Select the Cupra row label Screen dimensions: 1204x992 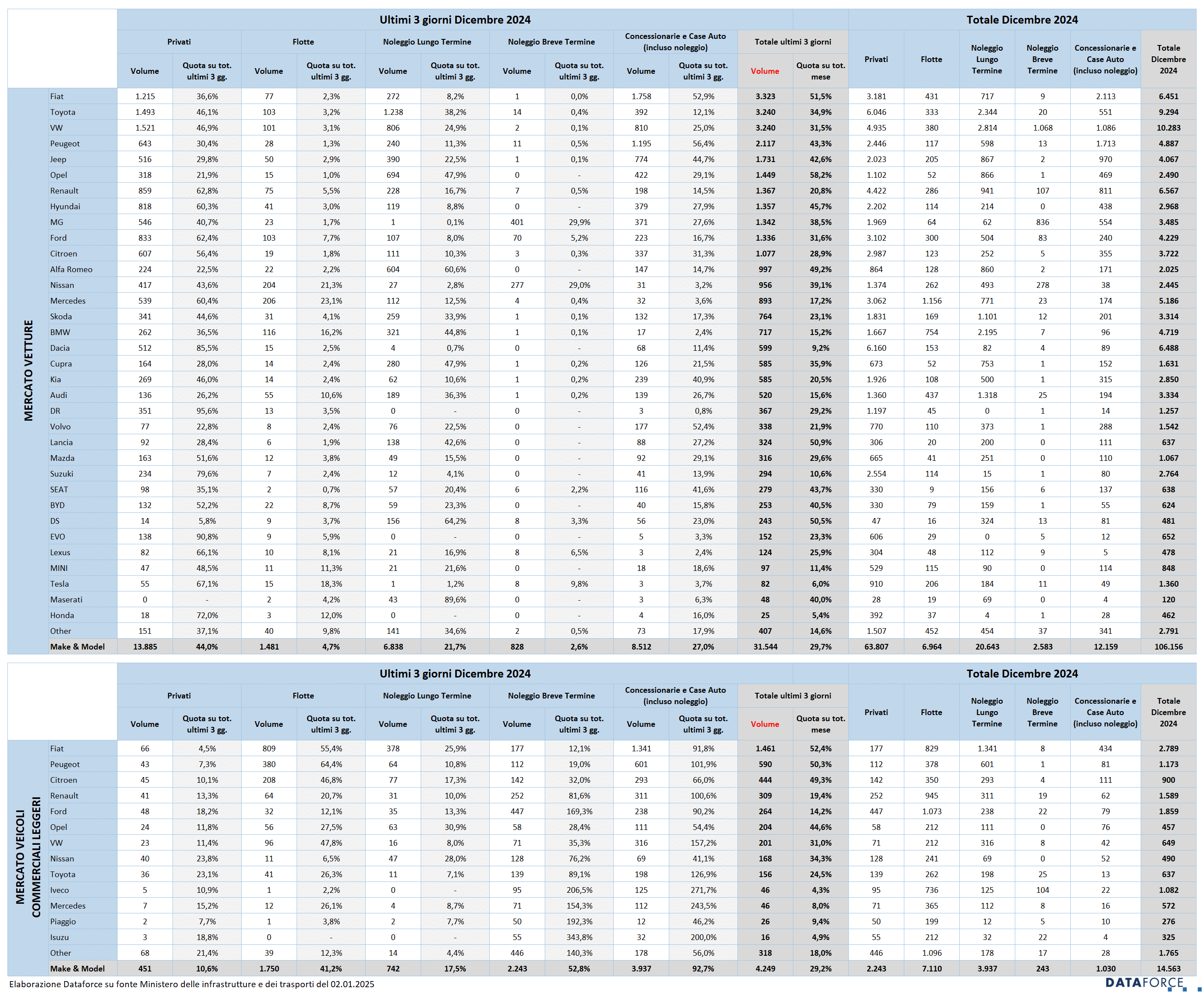pyautogui.click(x=61, y=363)
